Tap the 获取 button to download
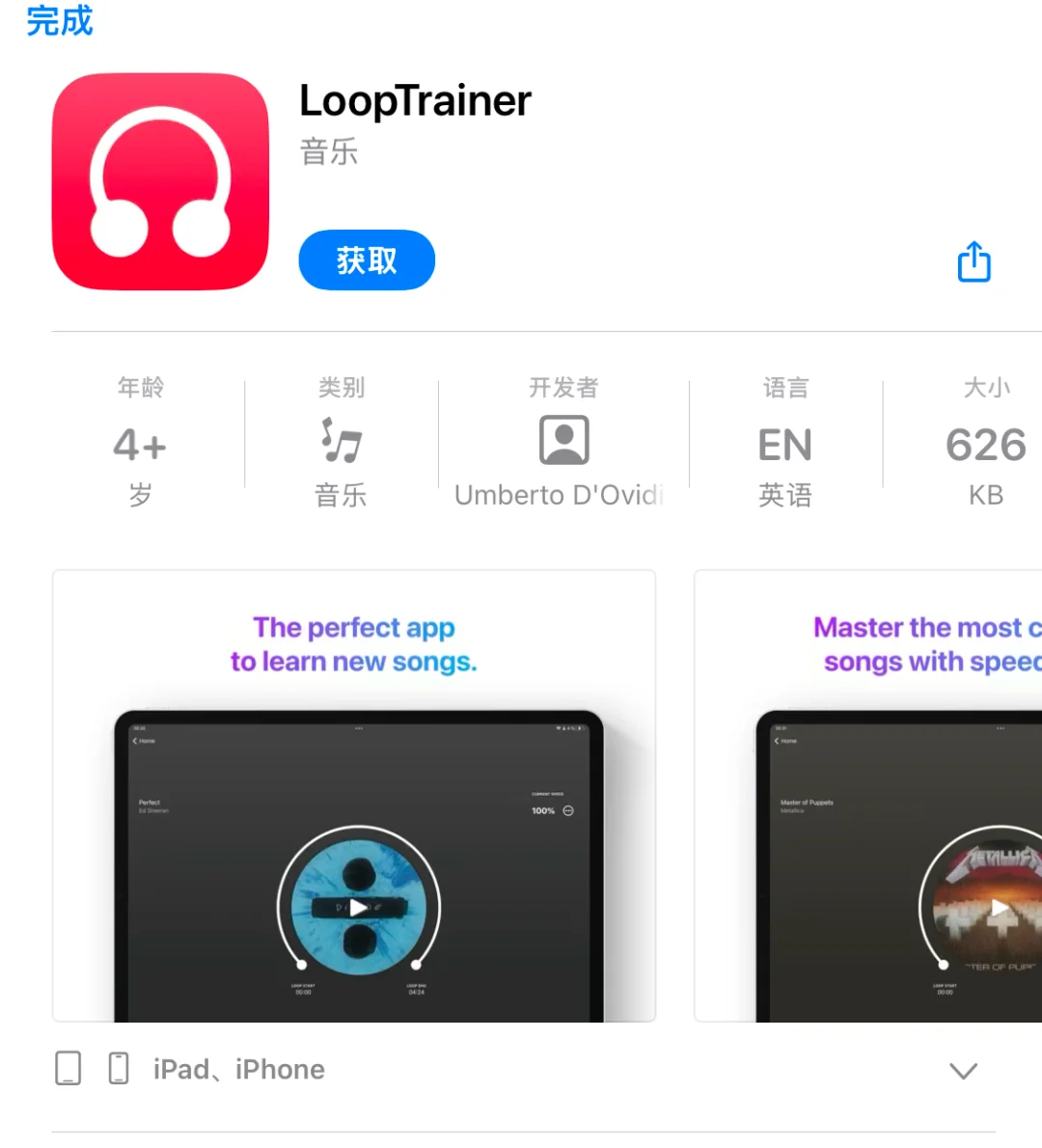The width and height of the screenshot is (1042, 1148). [x=367, y=260]
